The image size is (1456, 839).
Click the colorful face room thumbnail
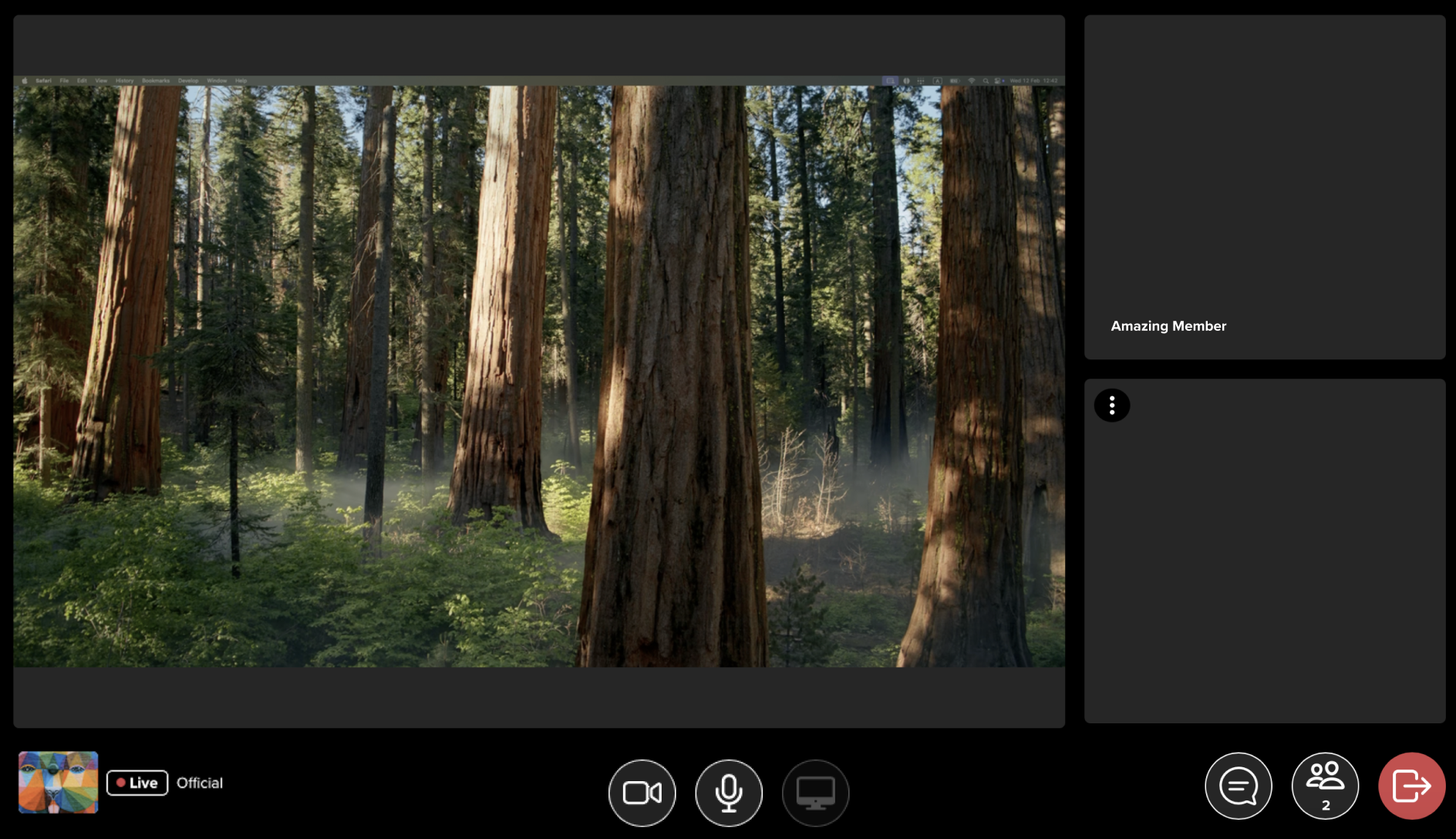[x=59, y=783]
